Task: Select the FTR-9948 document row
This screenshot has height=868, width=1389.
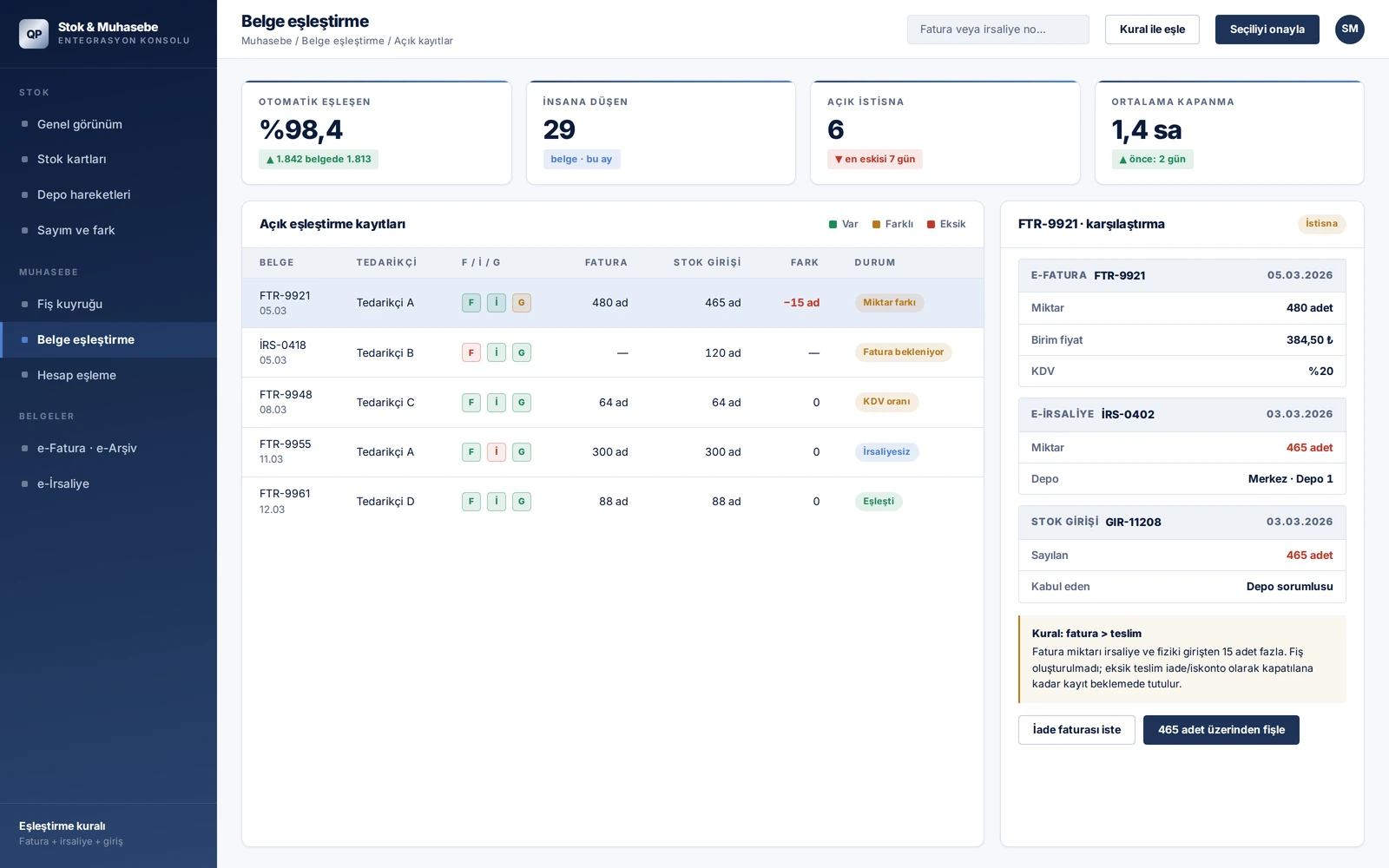Action: (613, 403)
